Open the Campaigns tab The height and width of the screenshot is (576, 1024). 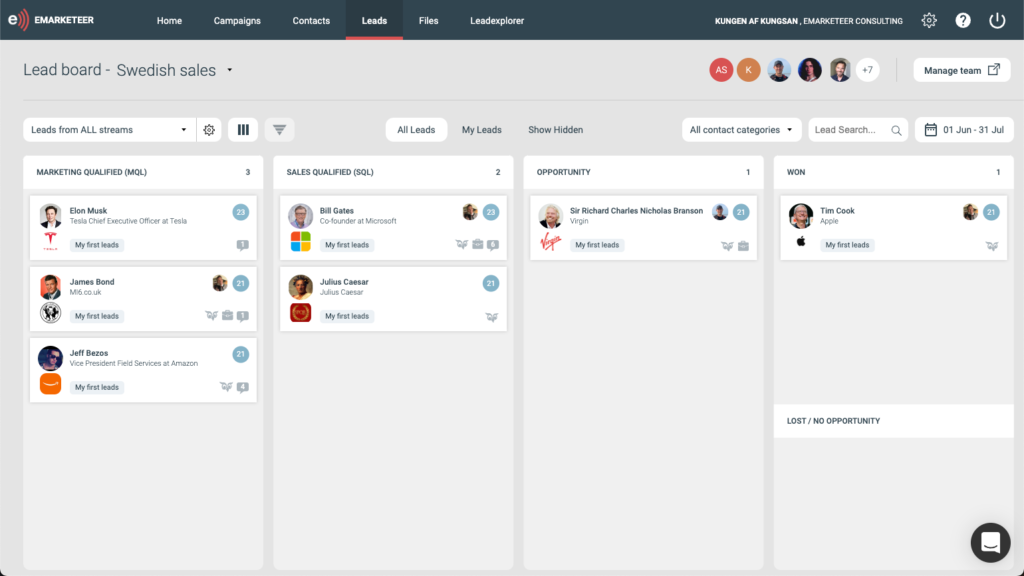[x=237, y=20]
